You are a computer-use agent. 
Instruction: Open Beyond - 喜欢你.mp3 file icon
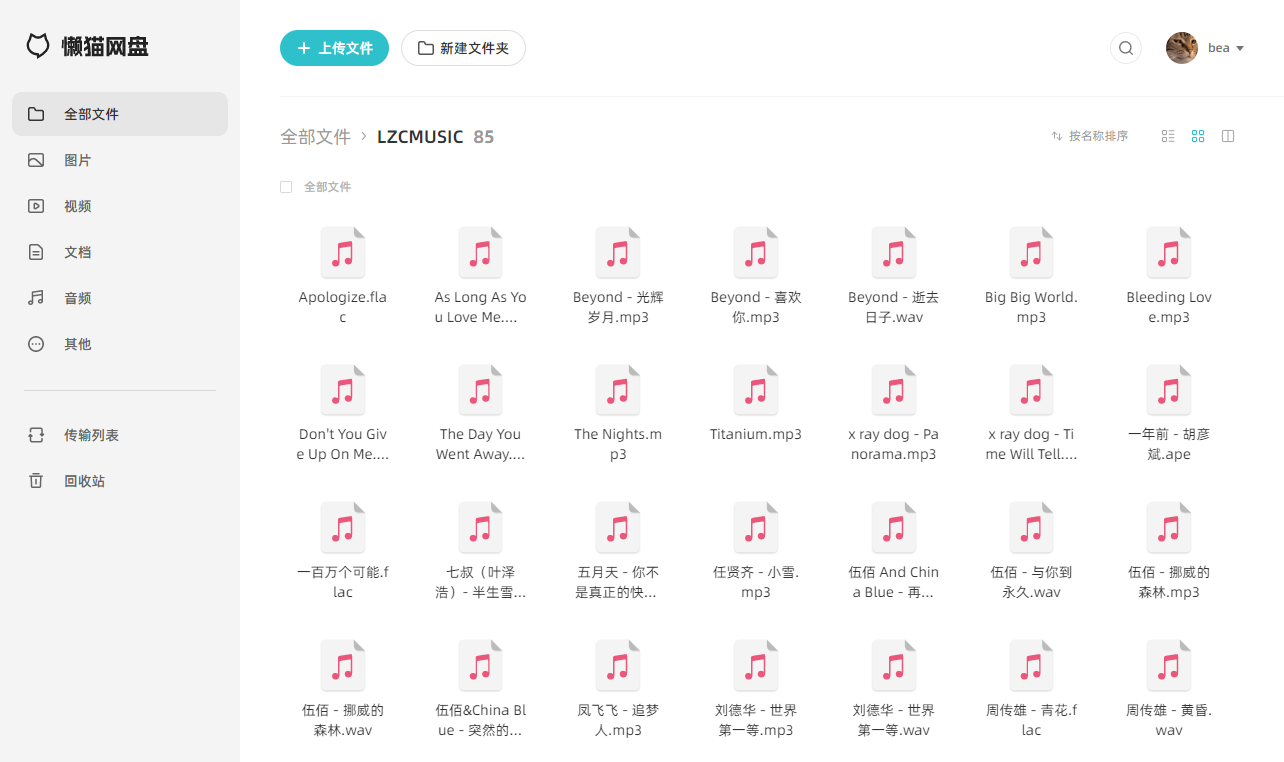756,252
